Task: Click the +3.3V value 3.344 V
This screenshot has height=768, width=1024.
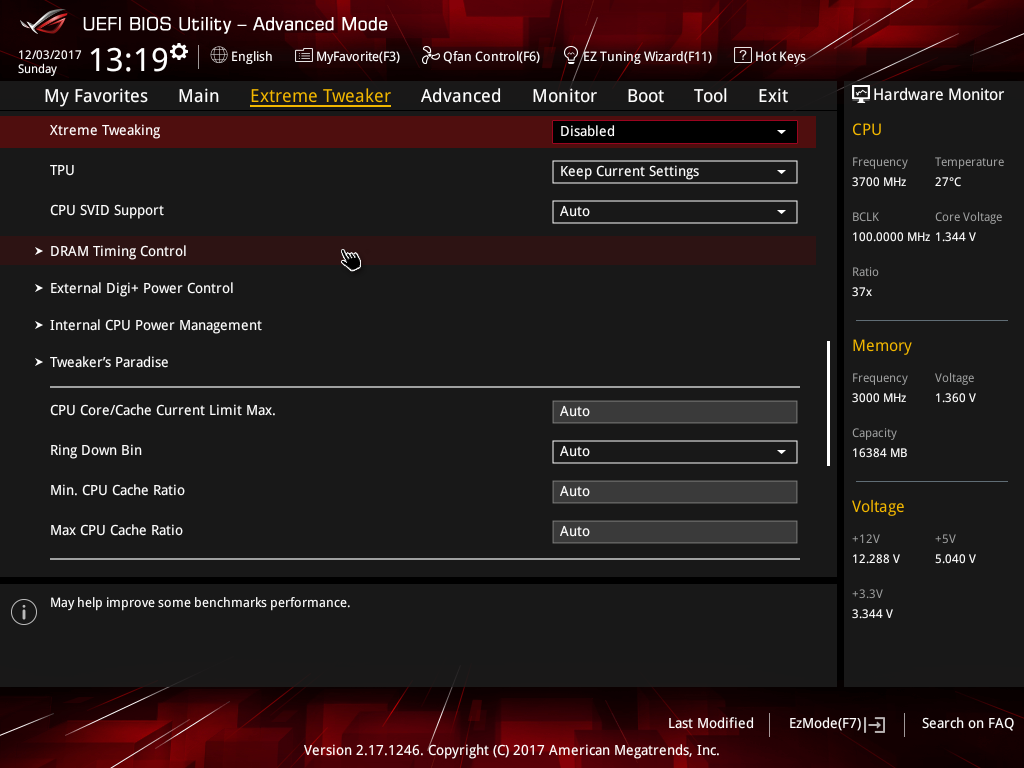Action: tap(872, 614)
